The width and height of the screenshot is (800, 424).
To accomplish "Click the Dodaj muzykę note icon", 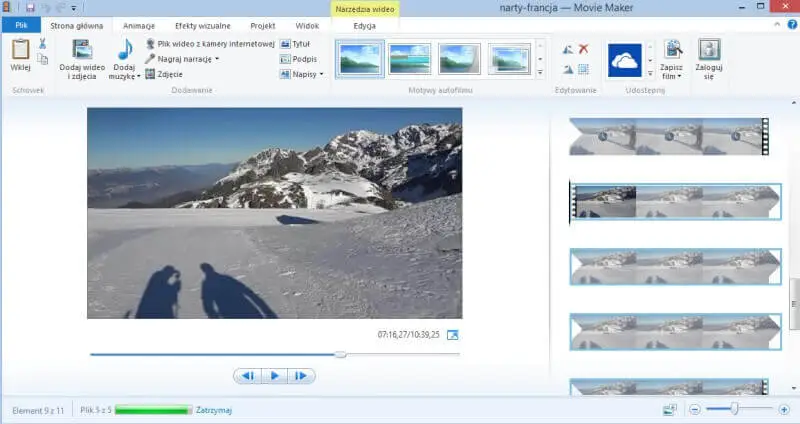I will [x=125, y=50].
